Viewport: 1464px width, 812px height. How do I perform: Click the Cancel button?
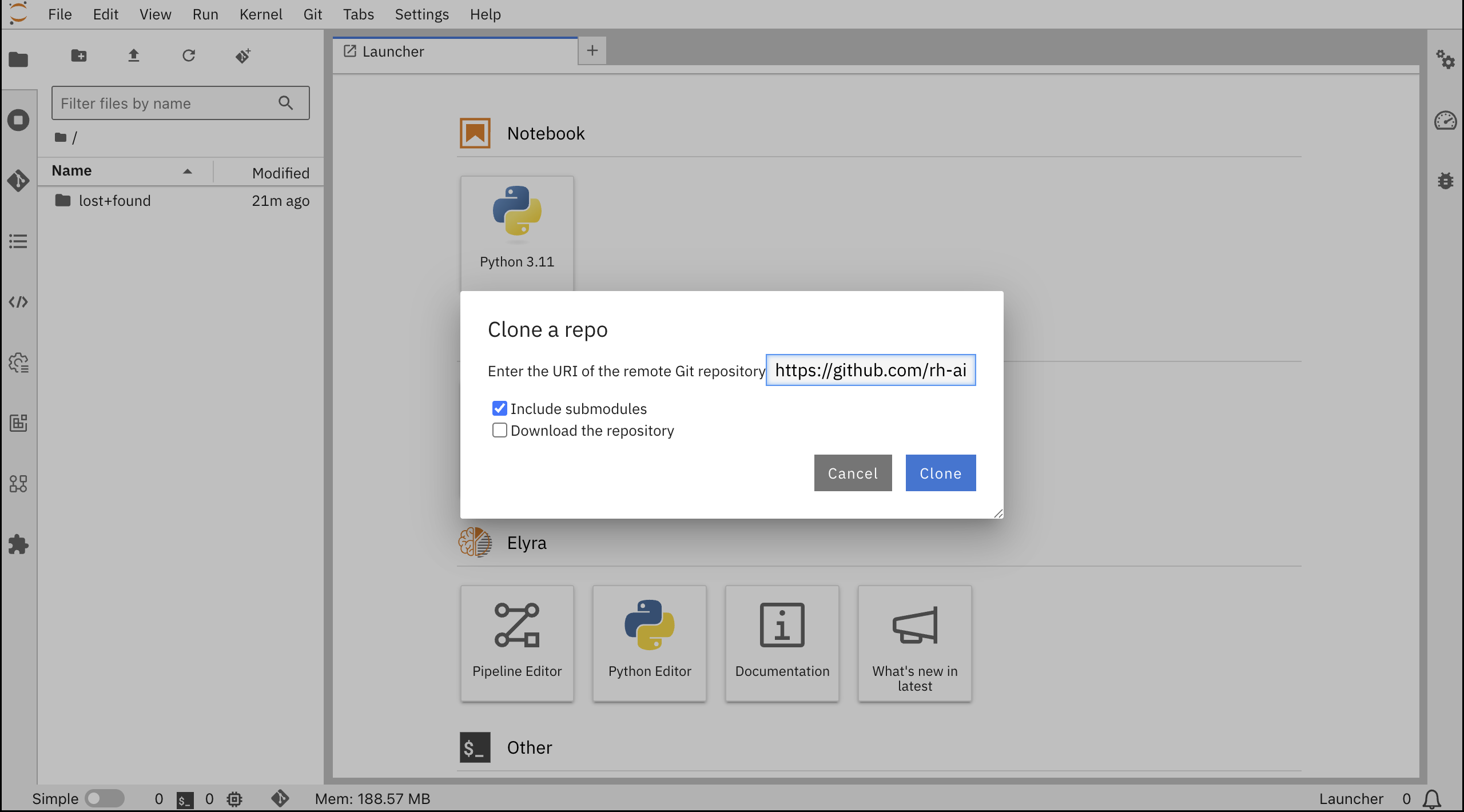point(853,473)
